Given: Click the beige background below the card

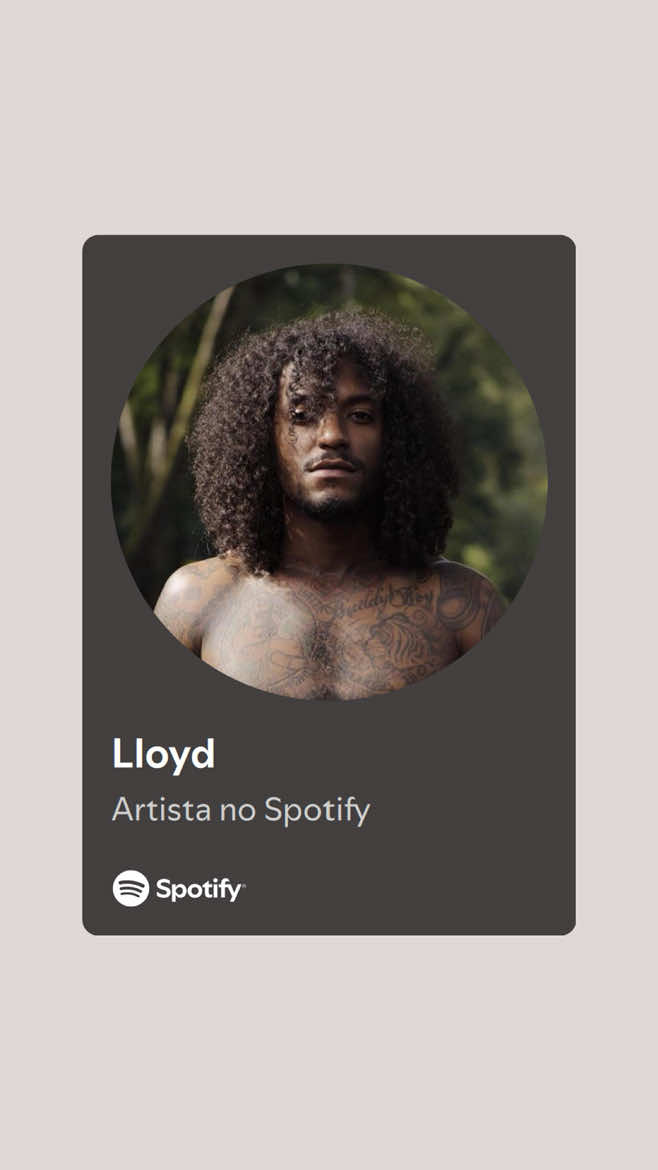Looking at the screenshot, I should (x=329, y=1052).
